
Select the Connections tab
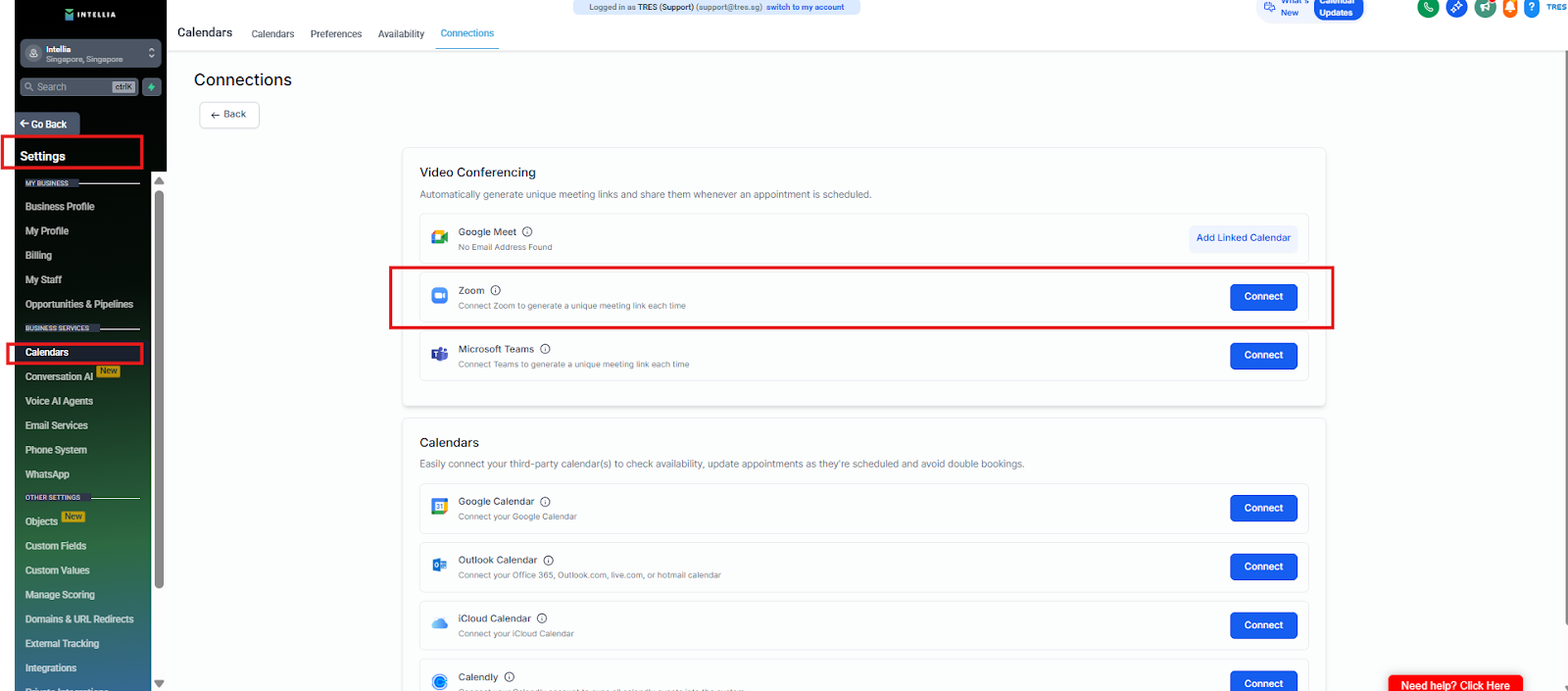pyautogui.click(x=467, y=33)
